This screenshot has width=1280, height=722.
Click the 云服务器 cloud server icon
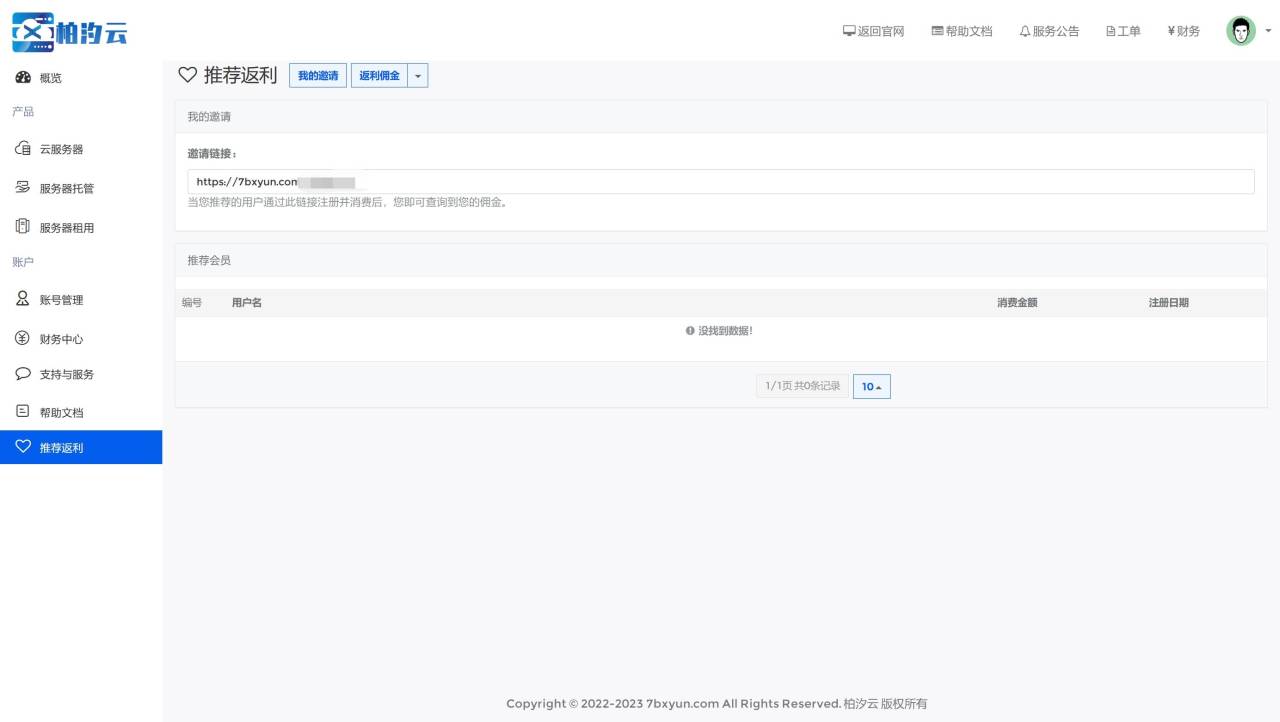[23, 149]
